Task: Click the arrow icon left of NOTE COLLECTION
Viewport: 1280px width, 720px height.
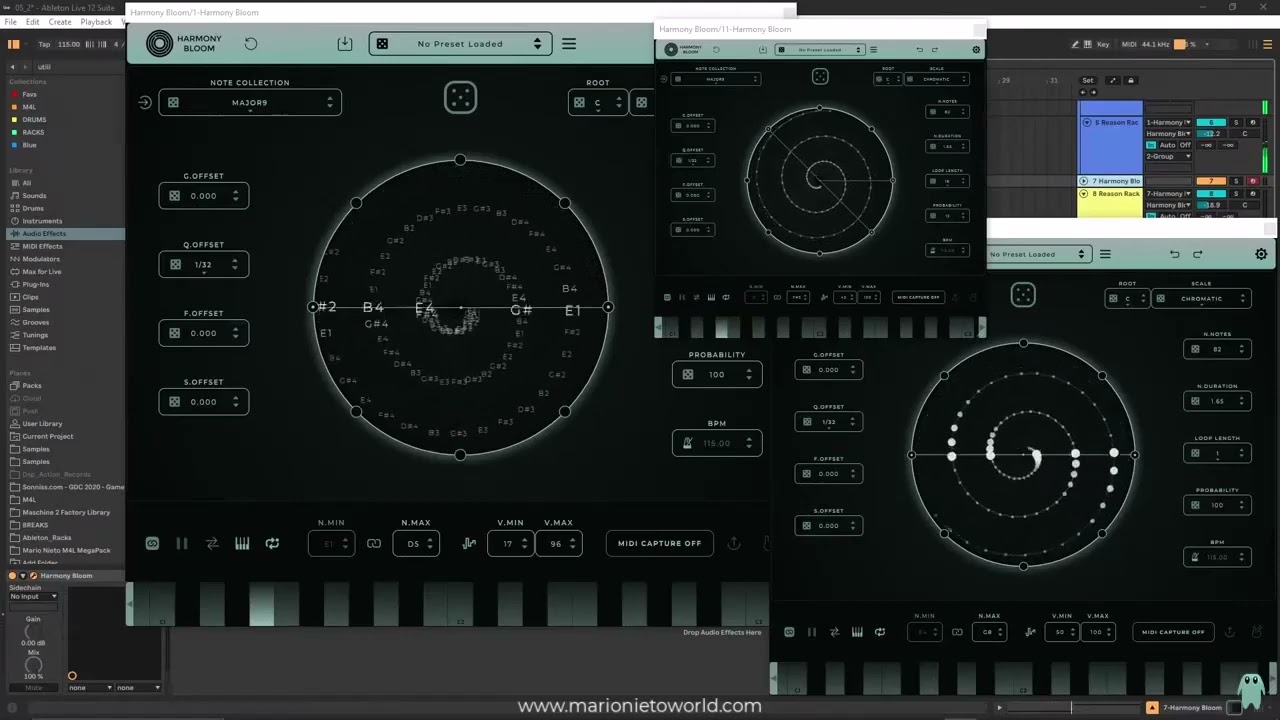Action: point(145,103)
